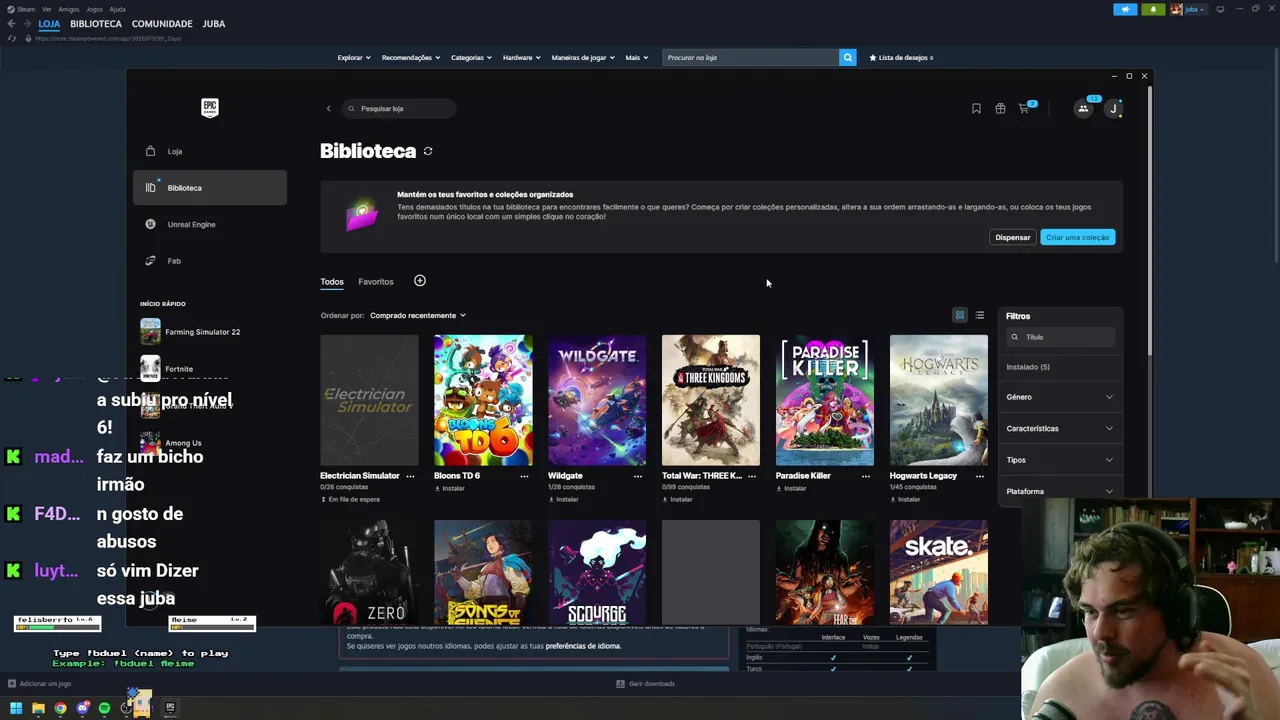Open Steam LOJA tab

(x=49, y=24)
